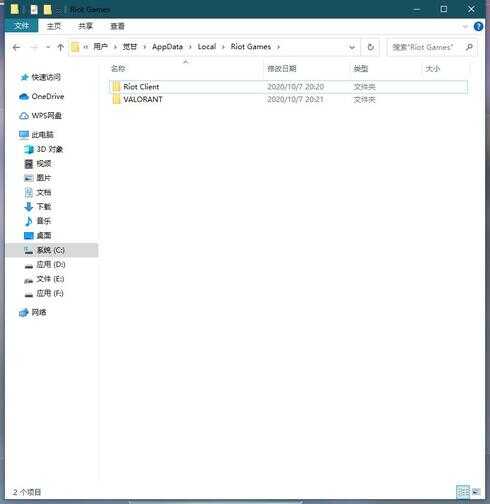The height and width of the screenshot is (504, 490).
Task: Open the 文件 ribbon tab
Action: [x=22, y=26]
